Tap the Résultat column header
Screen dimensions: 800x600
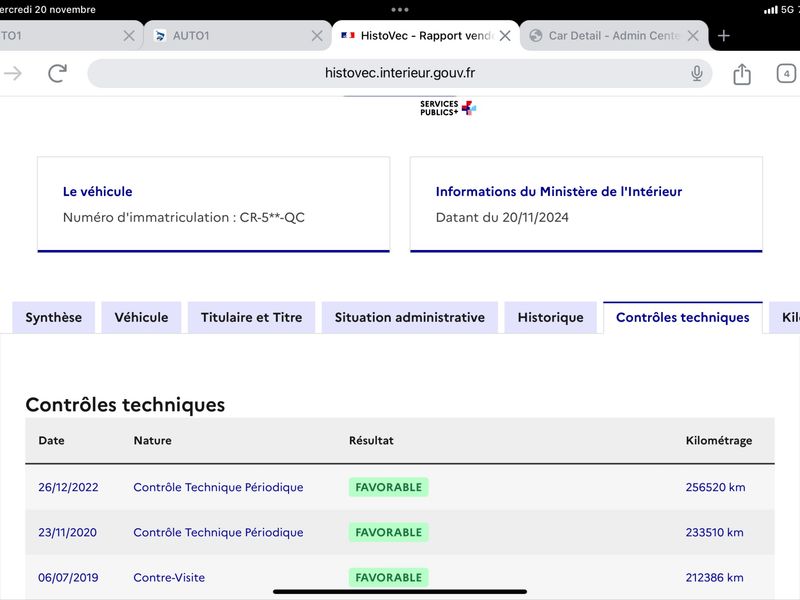click(x=371, y=440)
